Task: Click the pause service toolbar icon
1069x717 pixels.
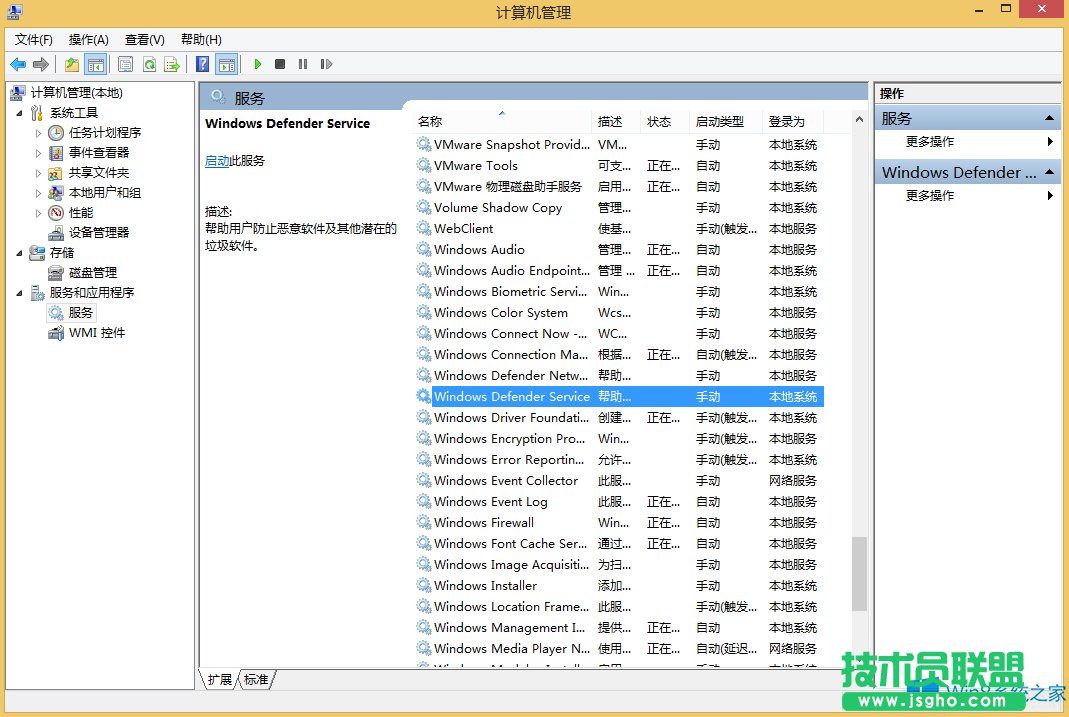Action: tap(302, 64)
